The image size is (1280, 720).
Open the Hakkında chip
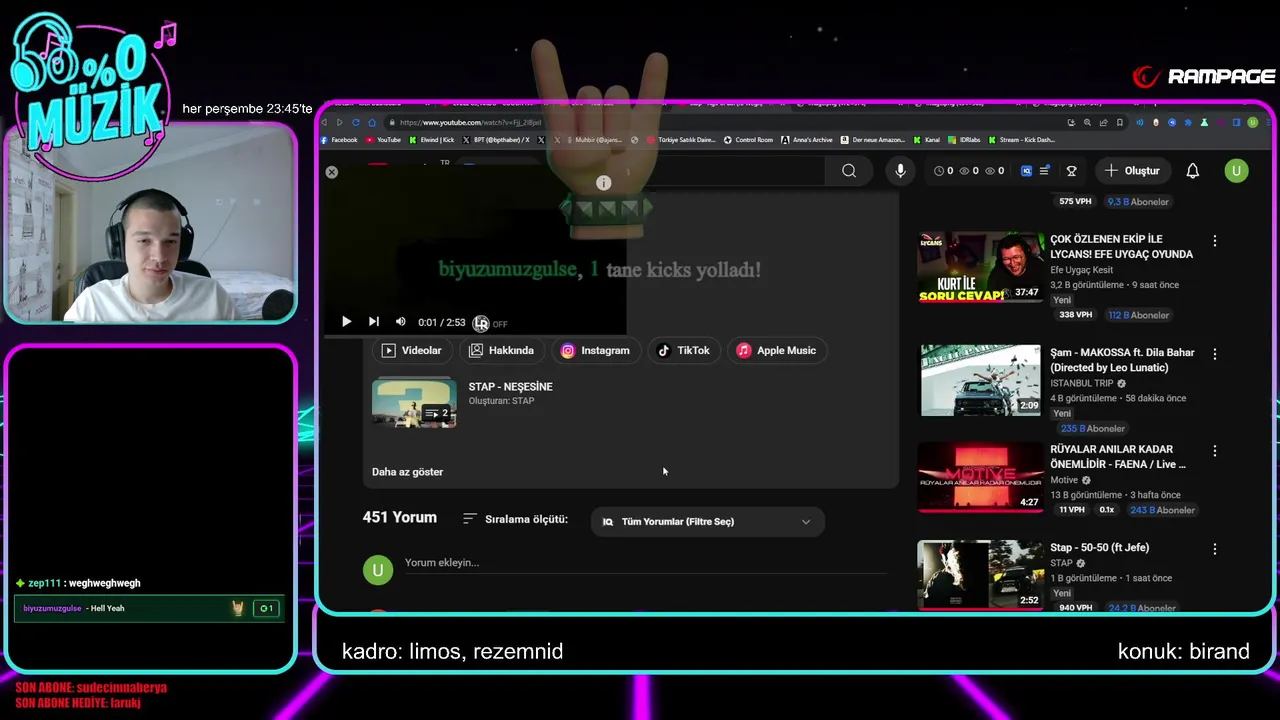tap(502, 351)
